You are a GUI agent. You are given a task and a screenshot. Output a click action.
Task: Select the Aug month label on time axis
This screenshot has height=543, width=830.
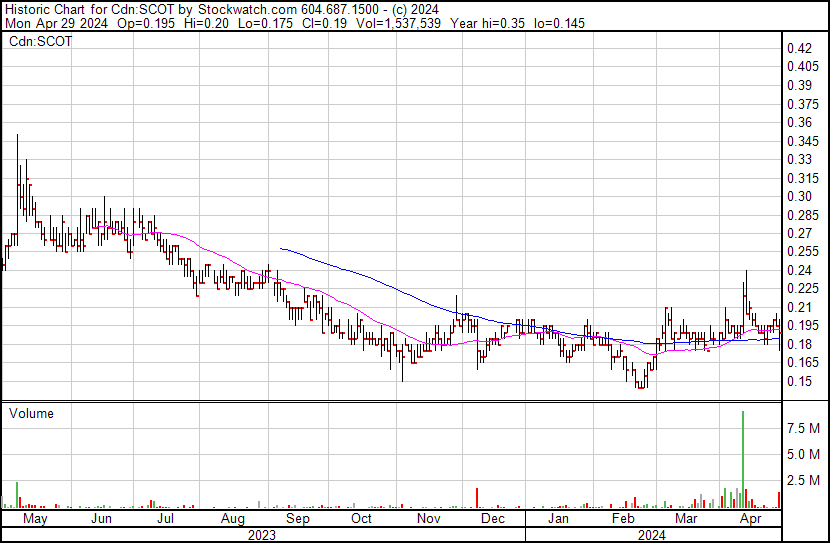232,519
